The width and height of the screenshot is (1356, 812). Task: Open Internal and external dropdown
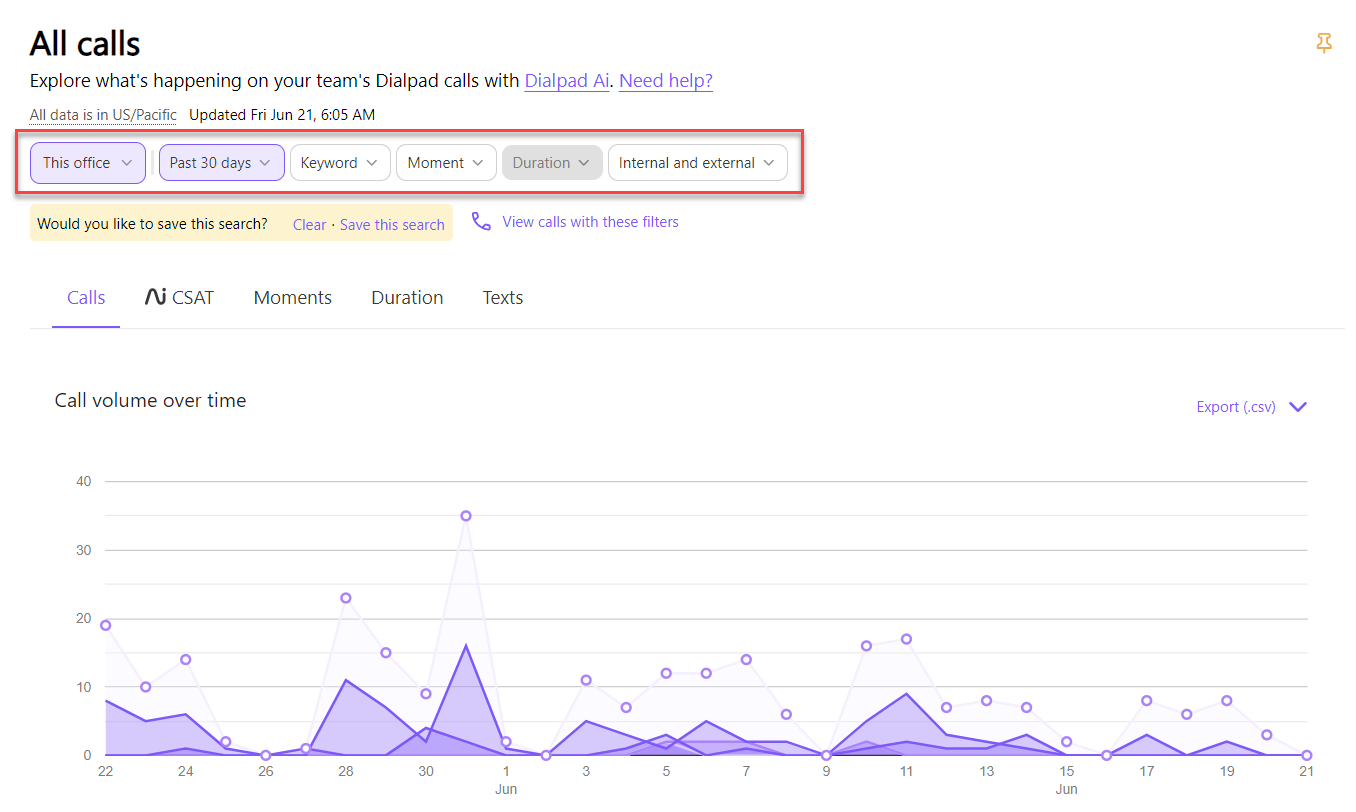point(698,163)
